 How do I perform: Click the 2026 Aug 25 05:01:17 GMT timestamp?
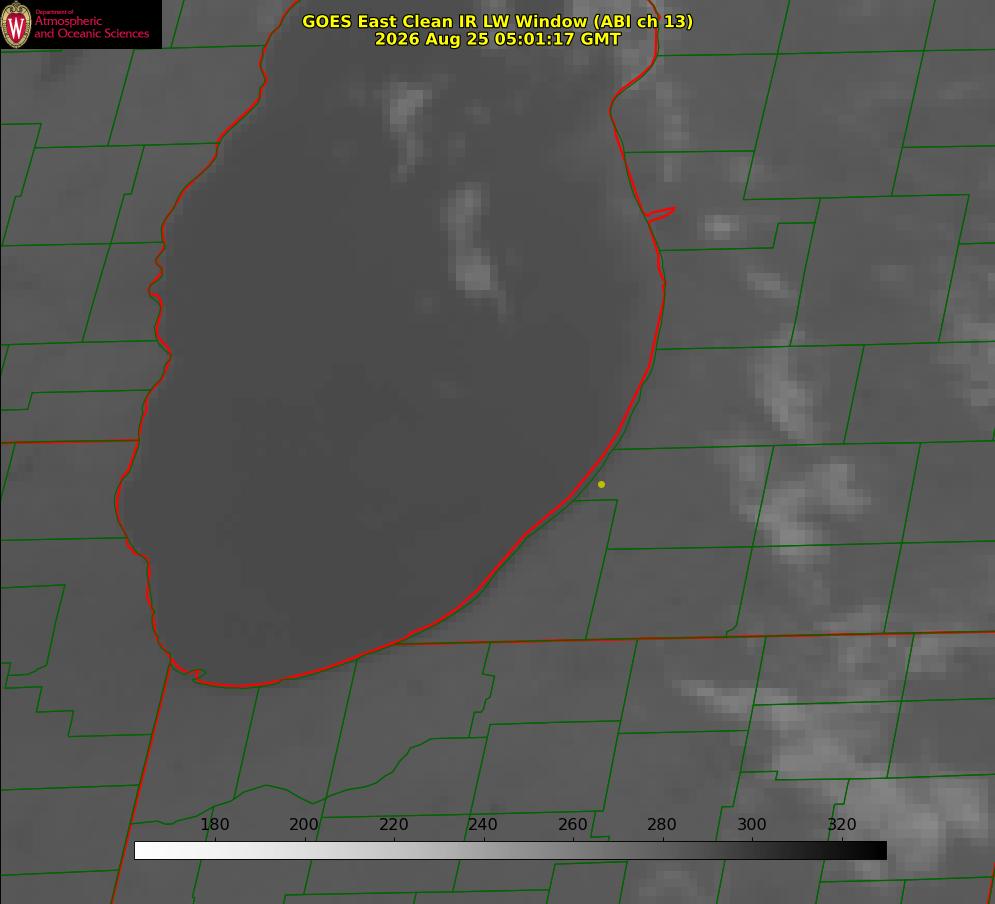(x=498, y=39)
